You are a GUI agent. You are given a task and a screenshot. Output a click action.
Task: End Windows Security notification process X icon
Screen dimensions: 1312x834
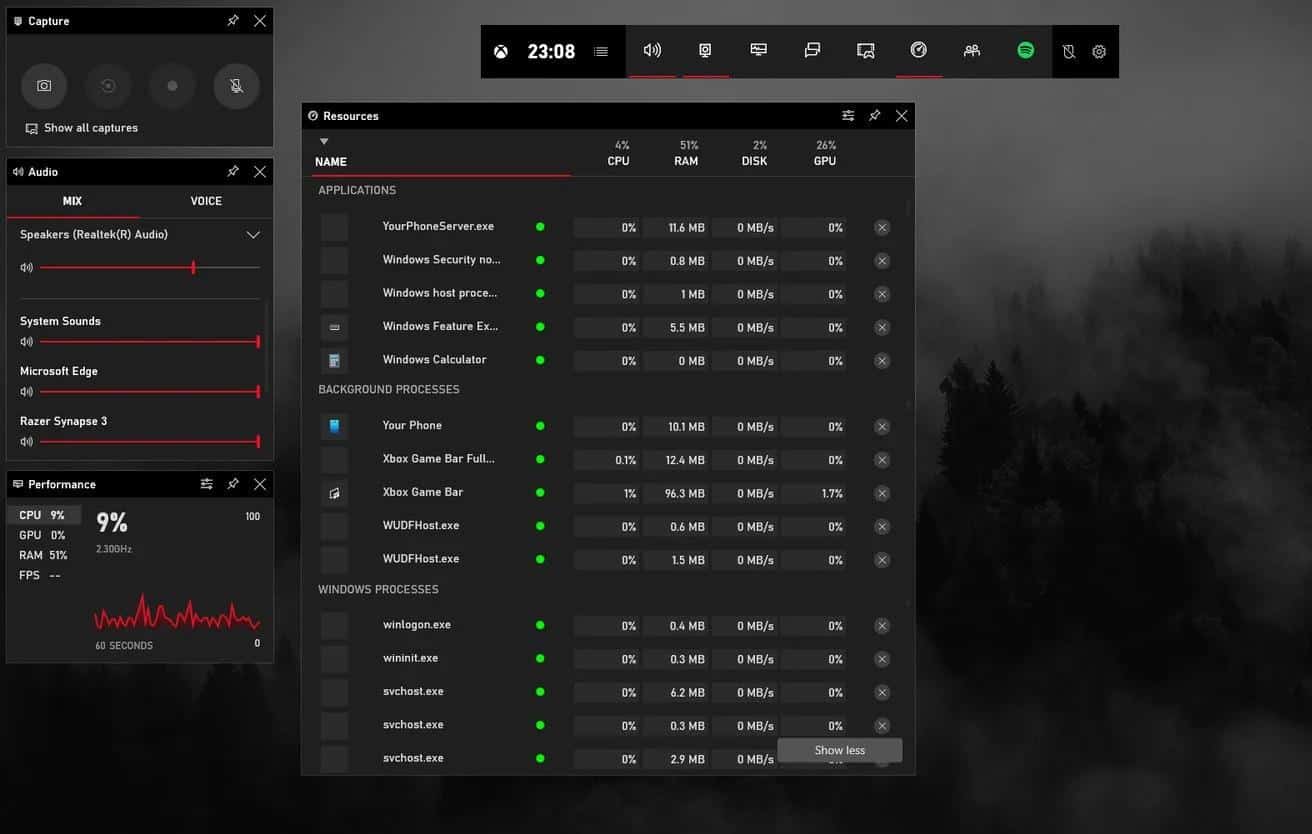(882, 261)
